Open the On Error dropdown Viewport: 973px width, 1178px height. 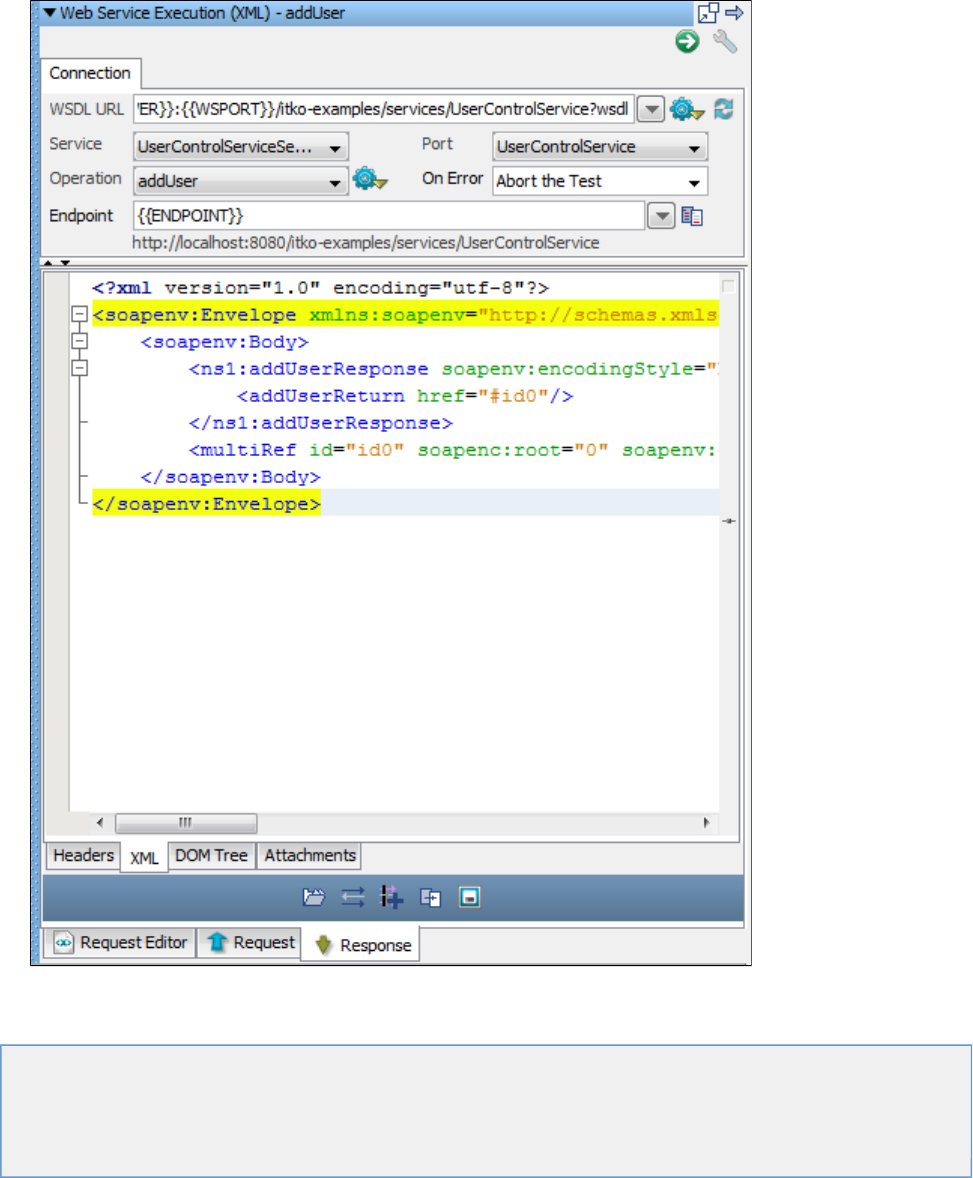600,181
